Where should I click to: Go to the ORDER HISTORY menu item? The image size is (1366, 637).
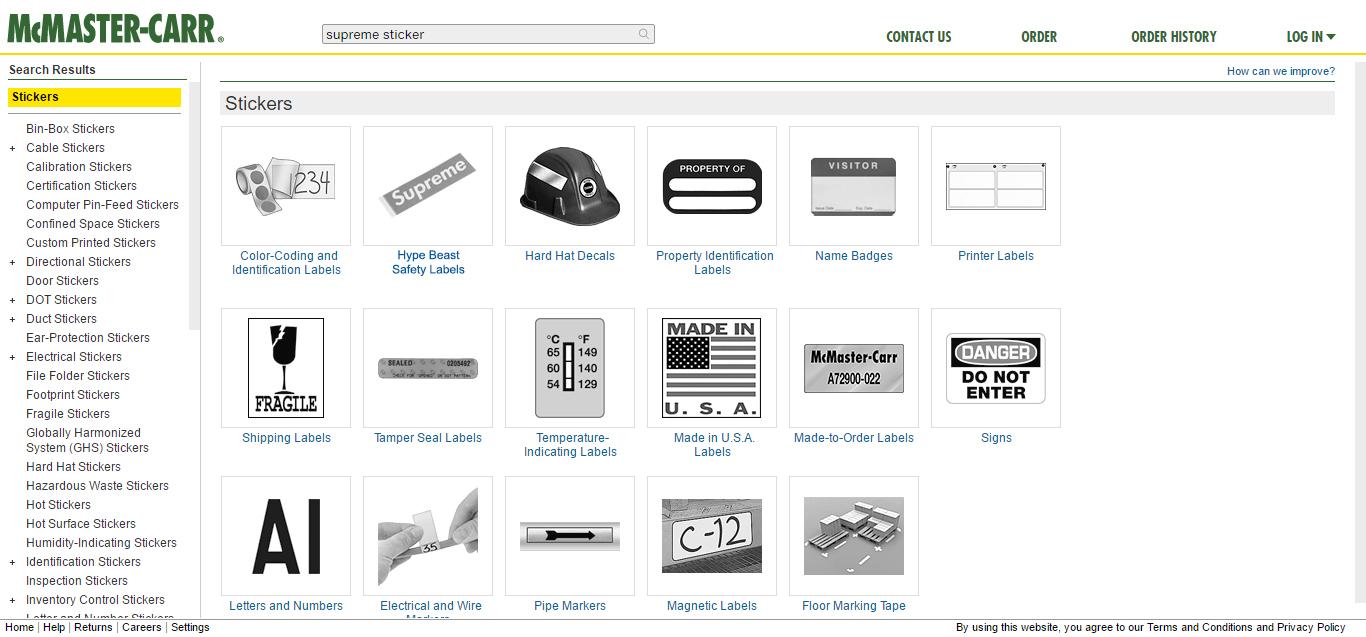(x=1174, y=36)
